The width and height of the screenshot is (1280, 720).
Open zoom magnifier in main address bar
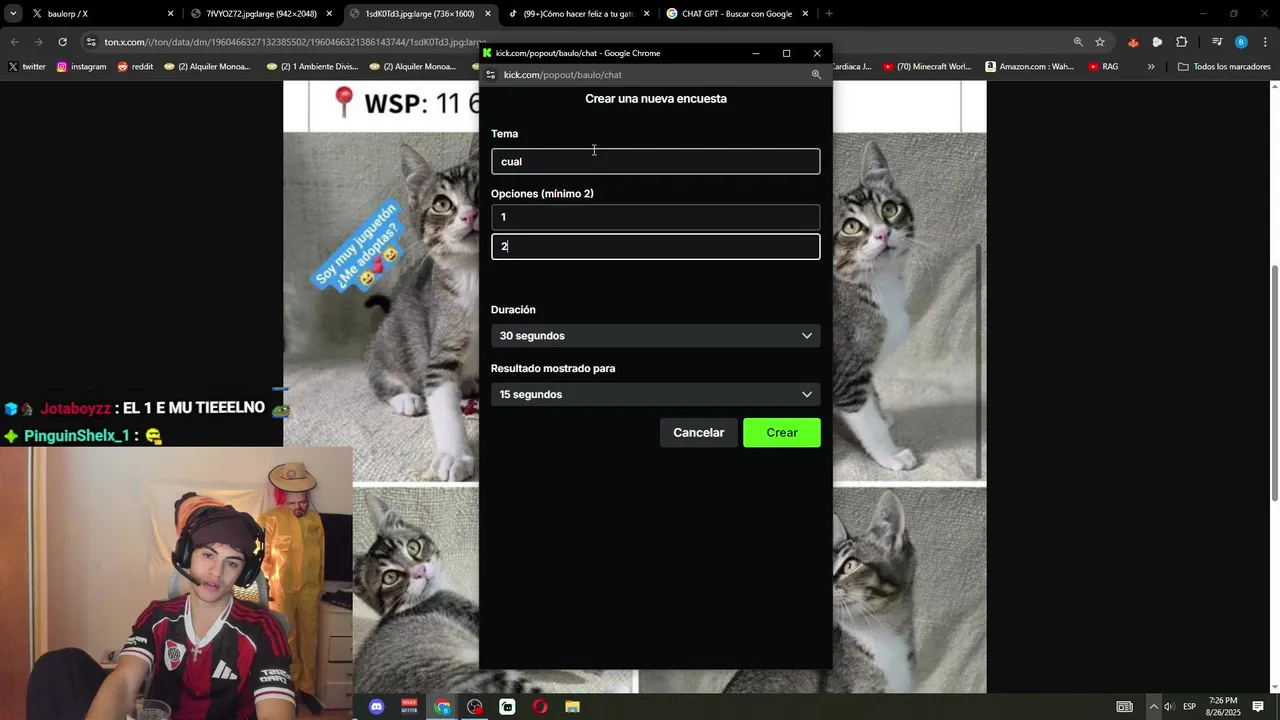click(1078, 42)
